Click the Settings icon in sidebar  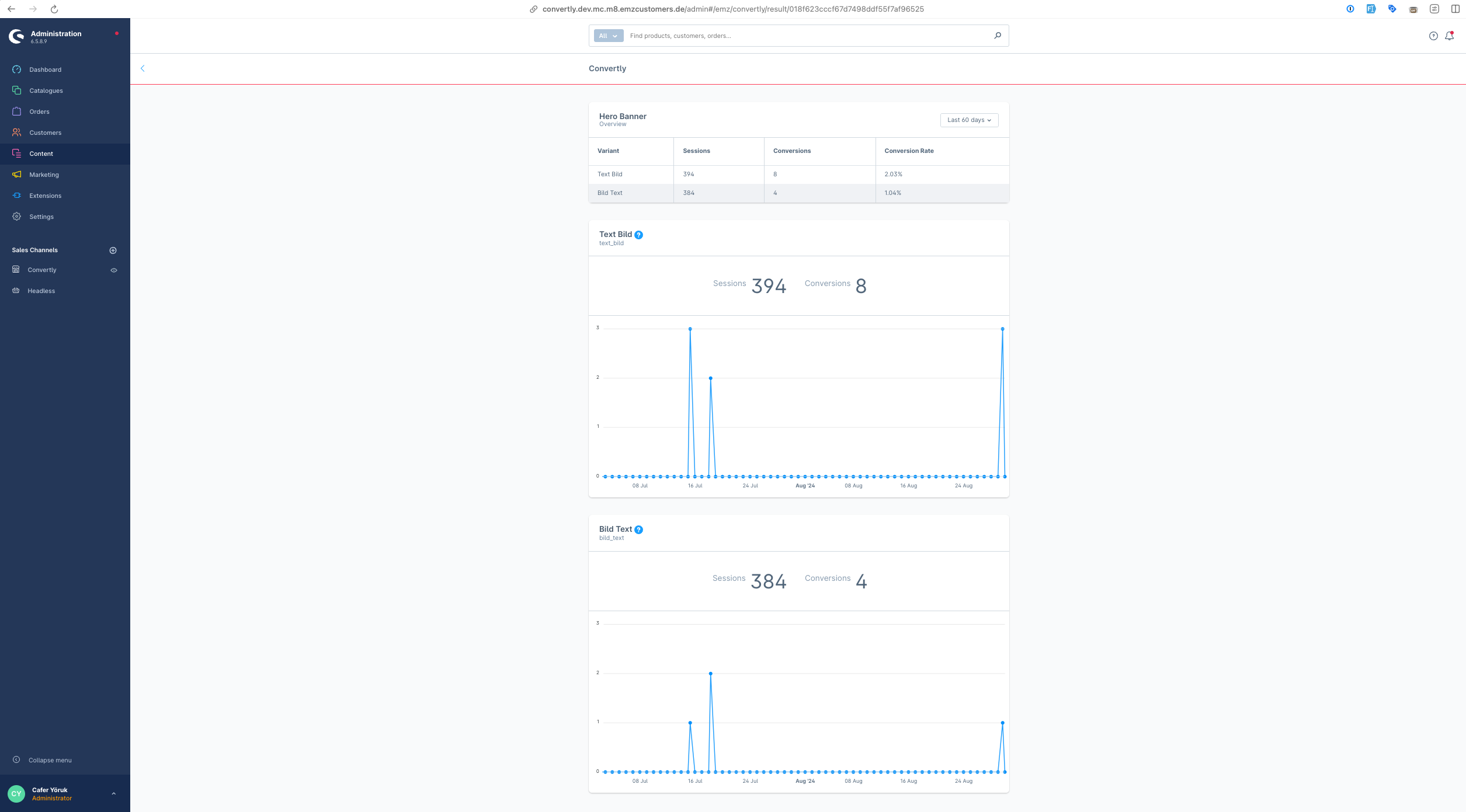17,216
